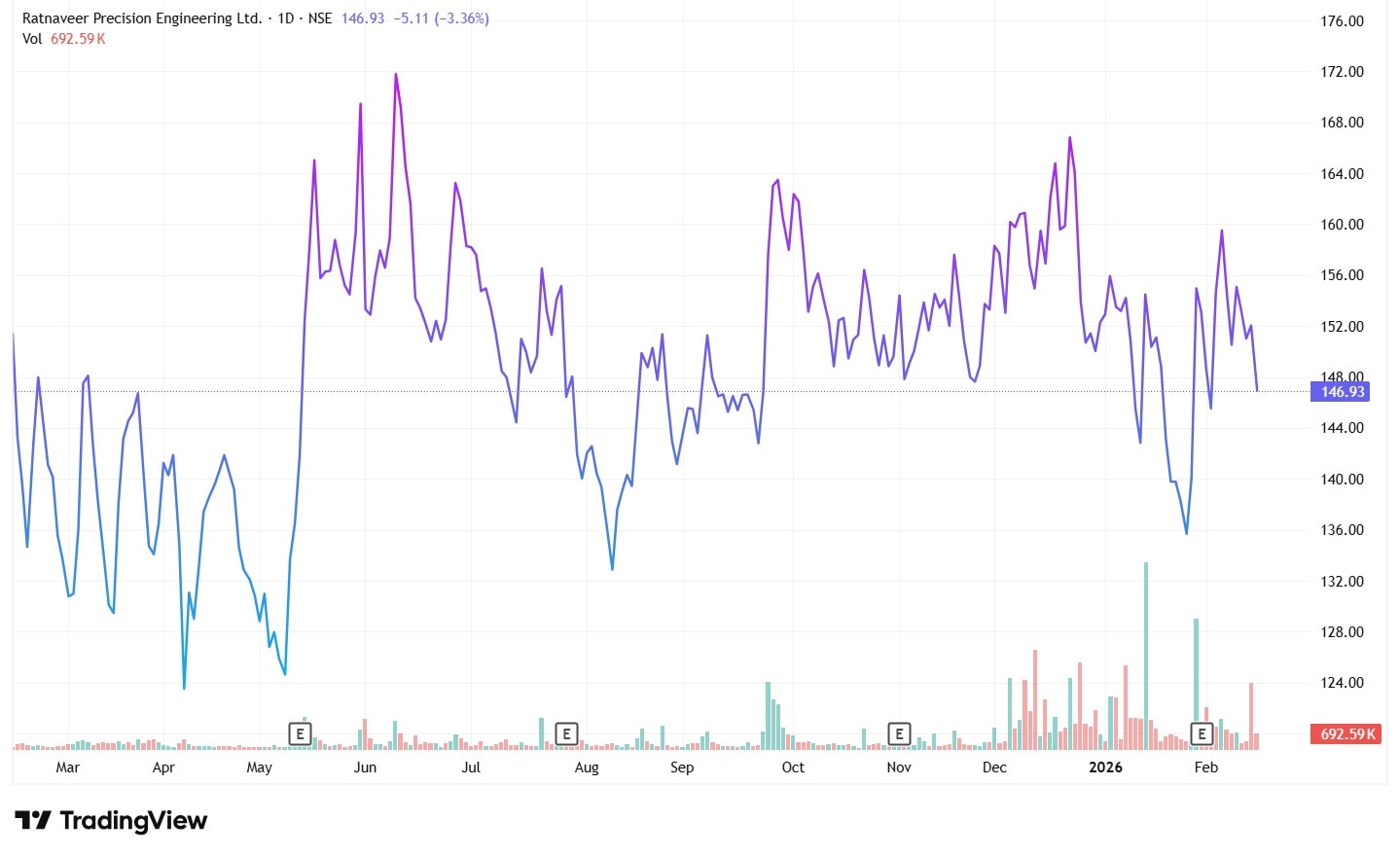Screen dimensions: 1400x857
Task: Click the earnings E marker near Nov
Action: coord(899,733)
